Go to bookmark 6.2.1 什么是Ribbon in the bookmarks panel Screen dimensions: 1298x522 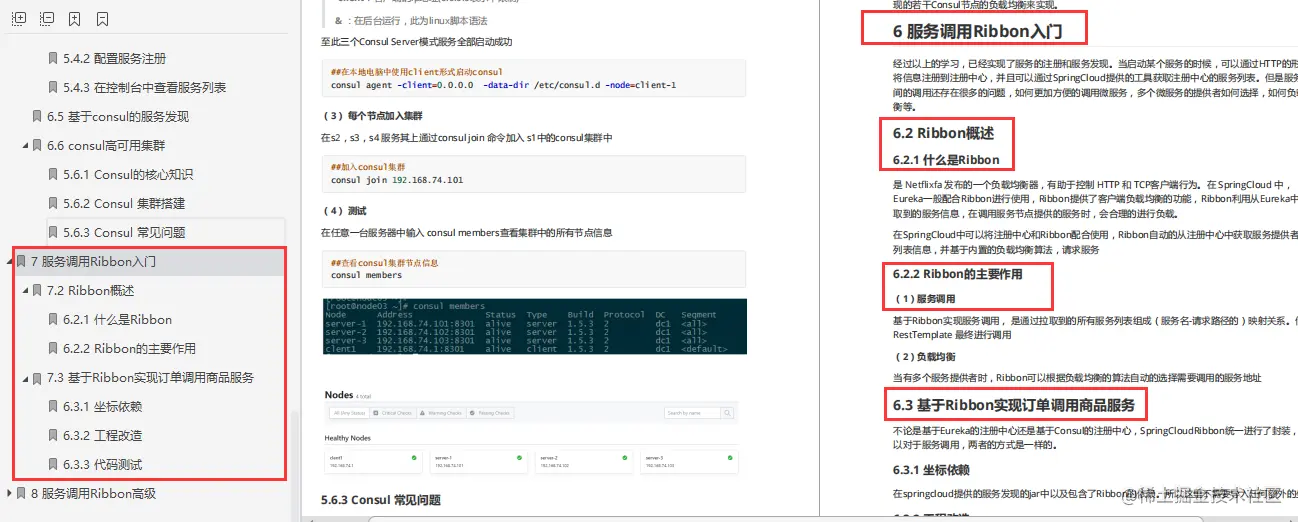pos(117,319)
